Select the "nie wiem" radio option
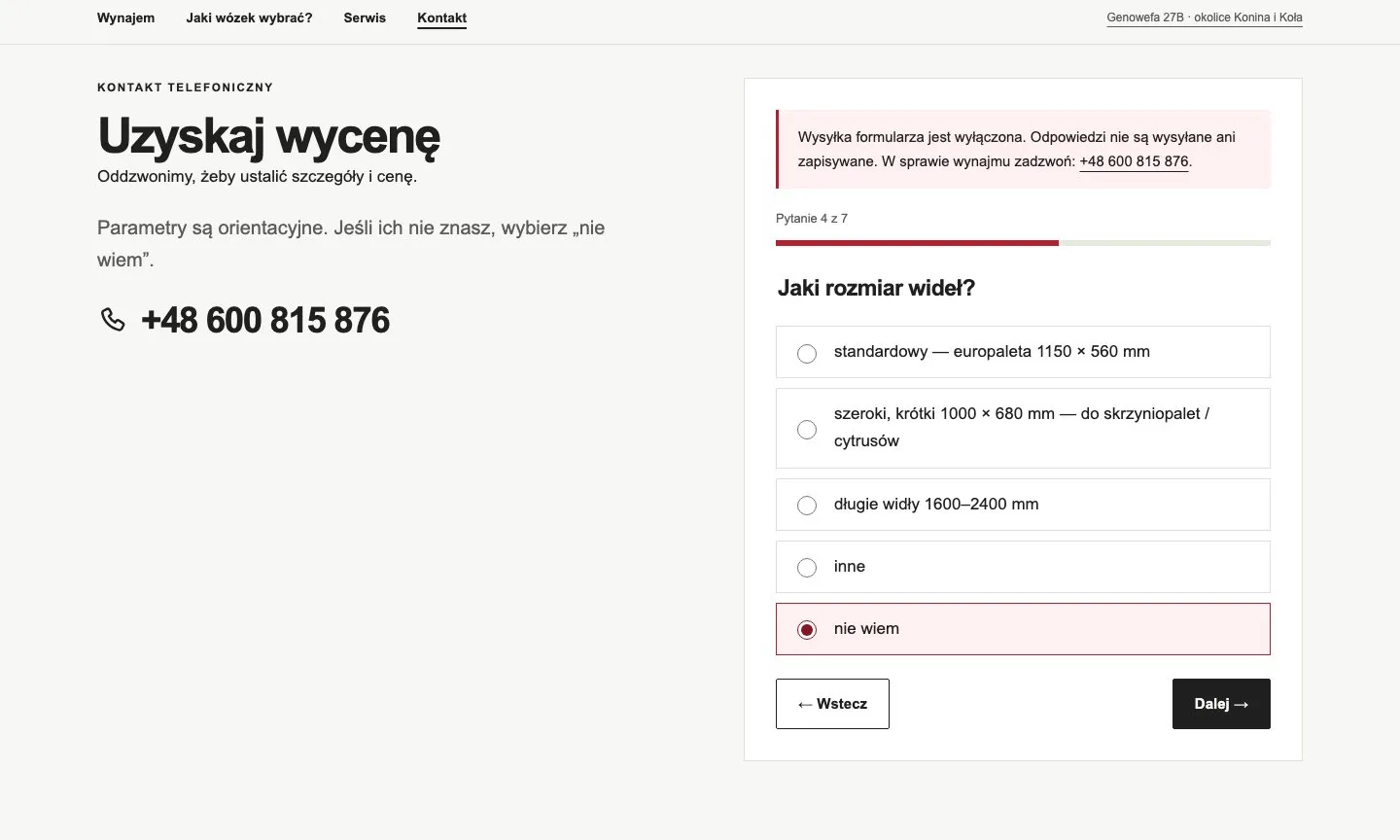The width and height of the screenshot is (1400, 840). (1023, 629)
